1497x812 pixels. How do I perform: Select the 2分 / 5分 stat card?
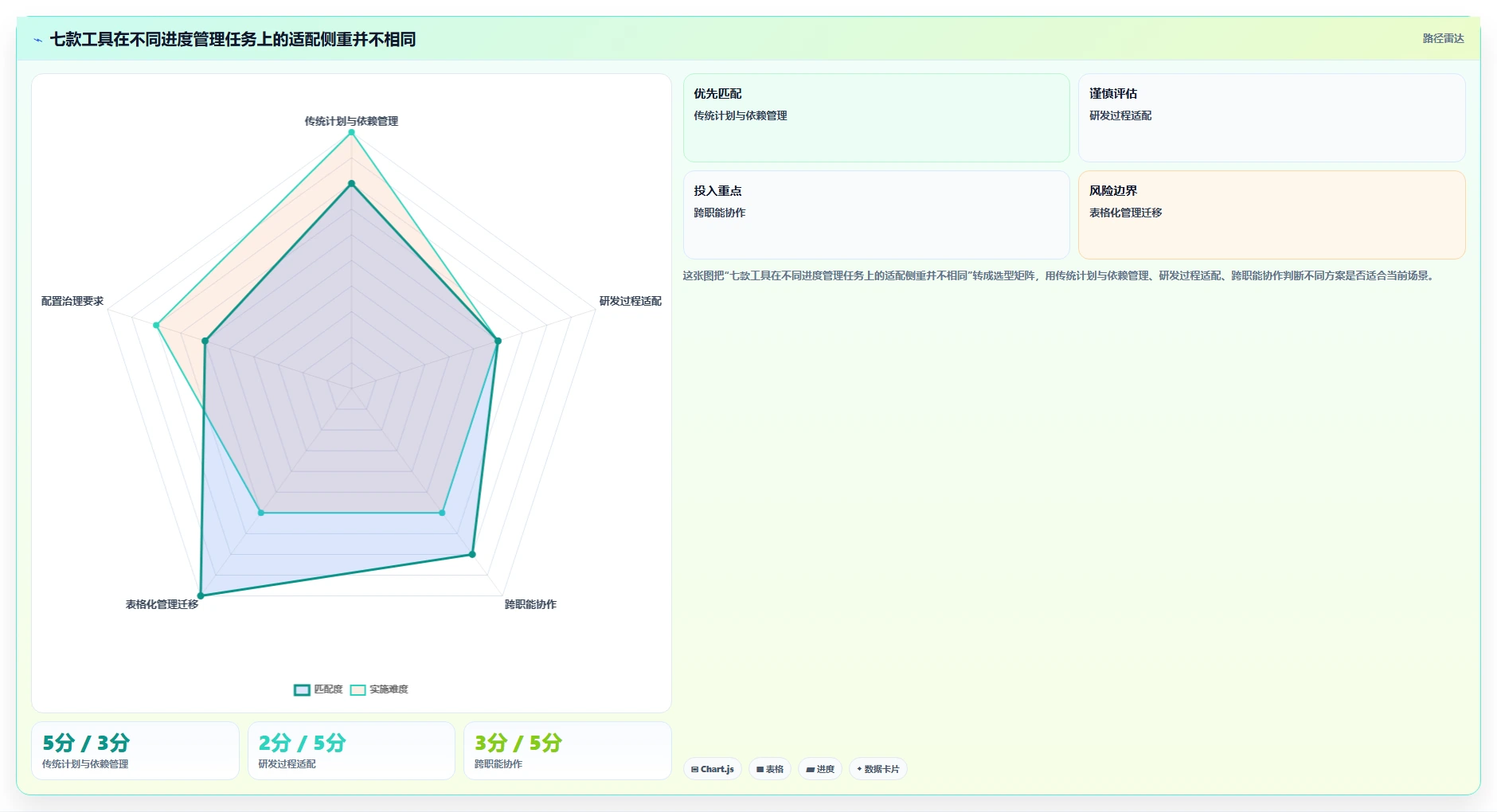(351, 751)
